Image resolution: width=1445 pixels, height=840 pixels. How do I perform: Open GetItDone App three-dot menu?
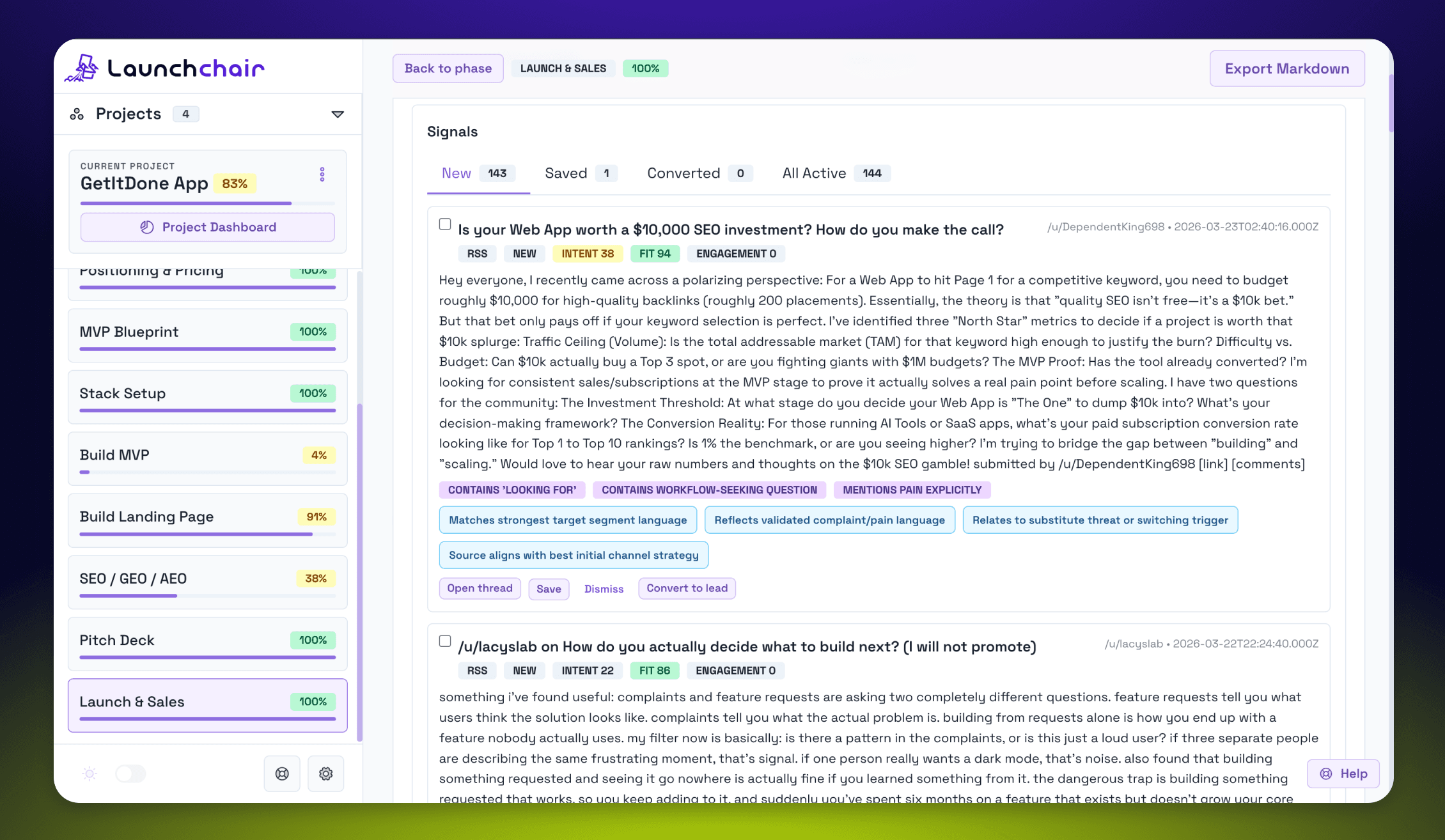[x=322, y=175]
